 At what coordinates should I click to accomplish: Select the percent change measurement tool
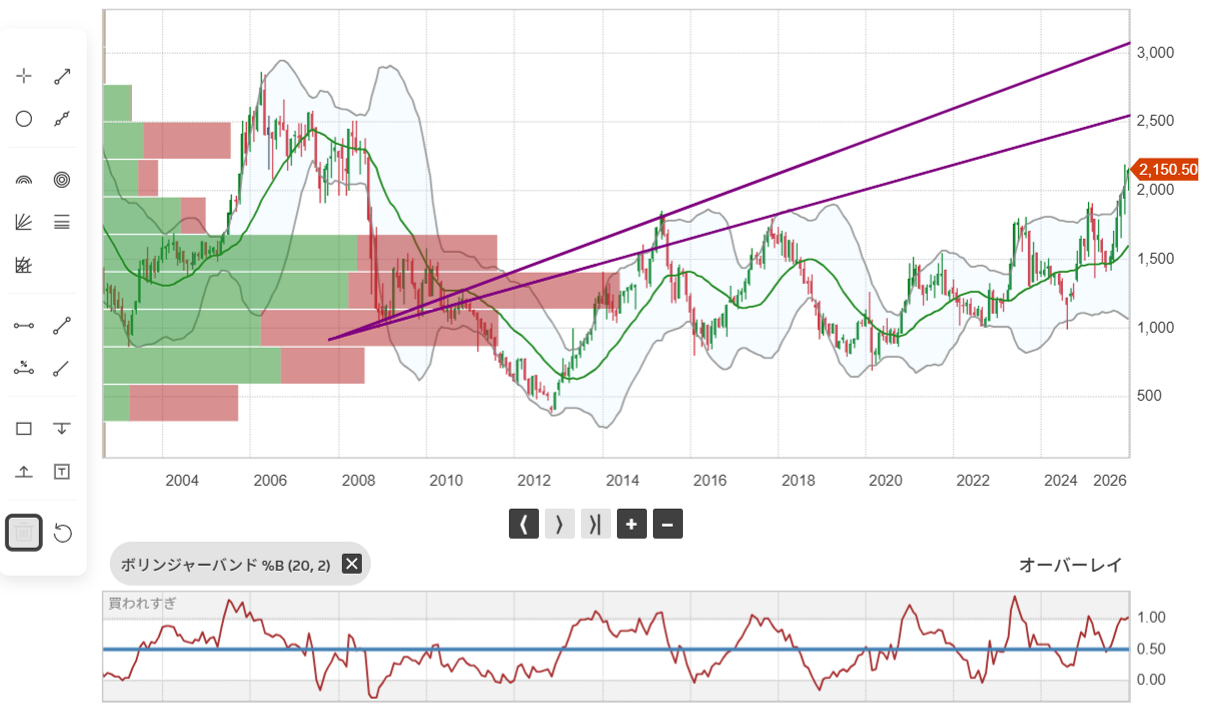(24, 367)
